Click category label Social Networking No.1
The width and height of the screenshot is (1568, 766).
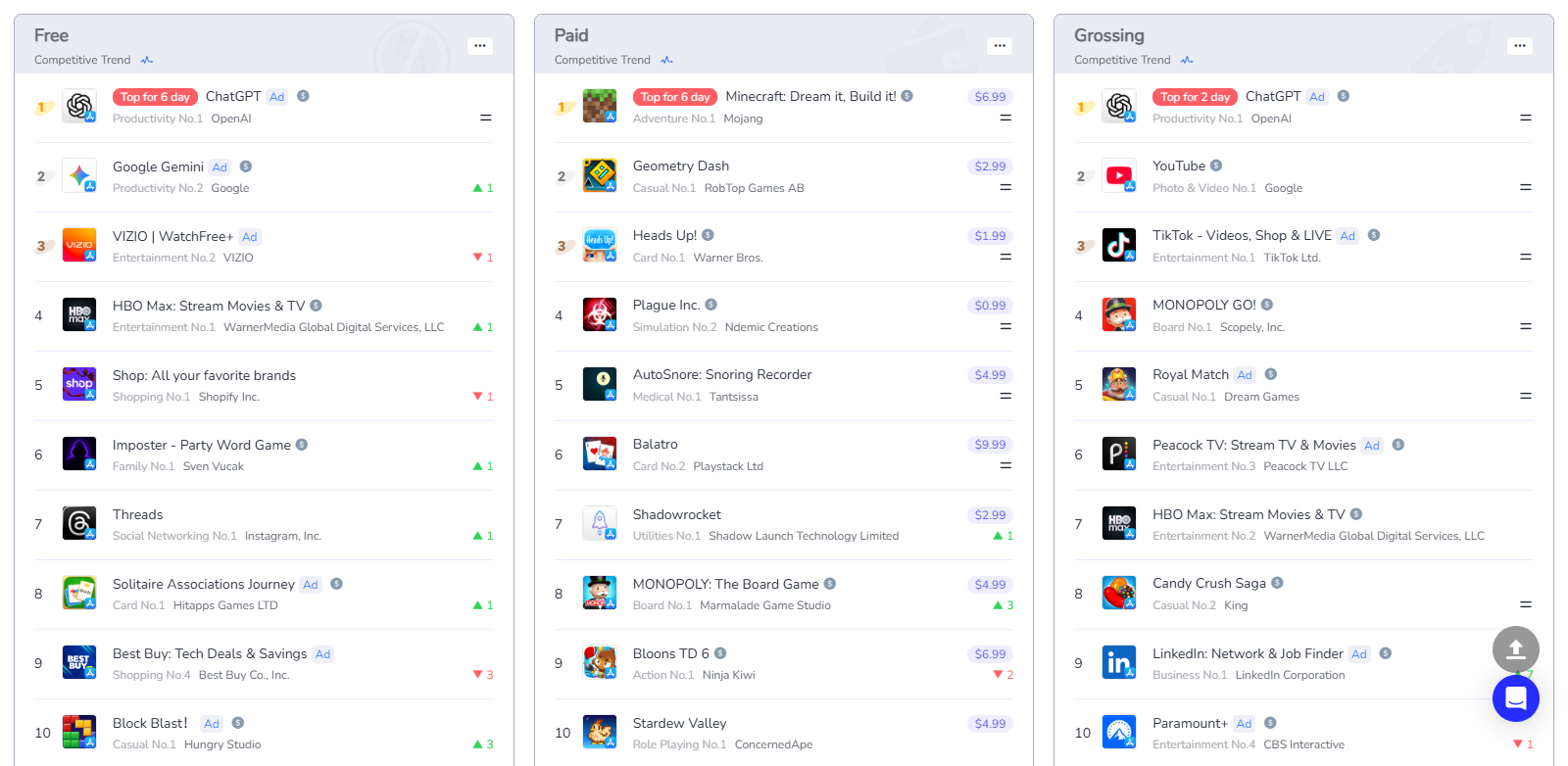click(x=174, y=536)
